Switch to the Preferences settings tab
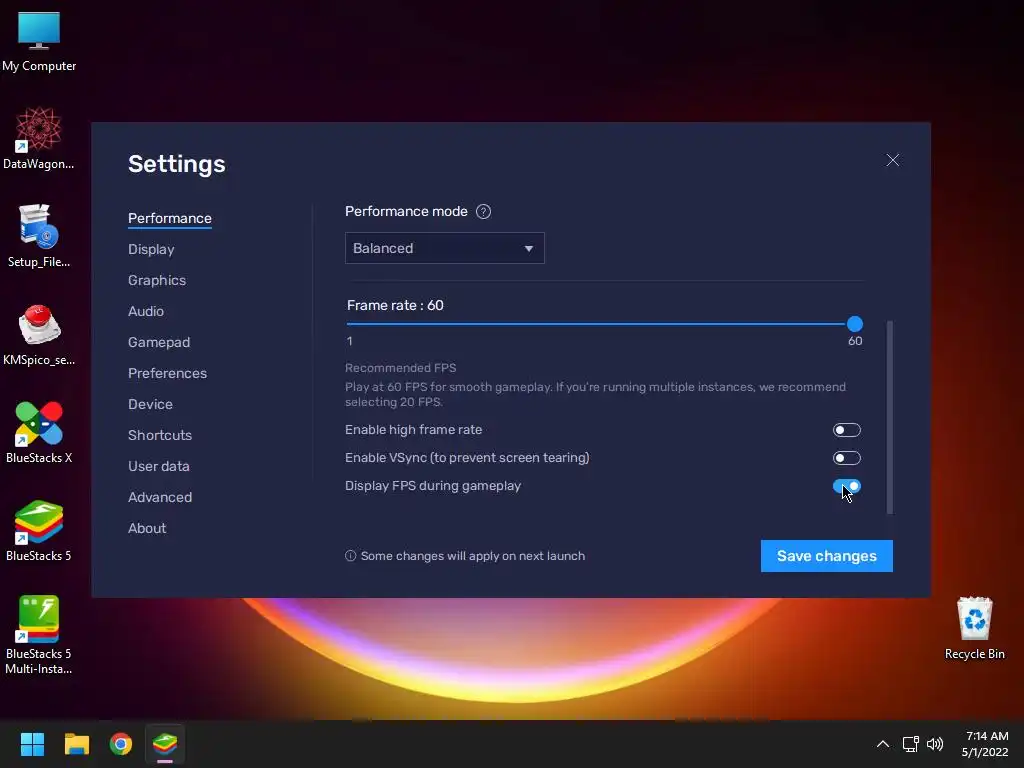 click(x=167, y=374)
